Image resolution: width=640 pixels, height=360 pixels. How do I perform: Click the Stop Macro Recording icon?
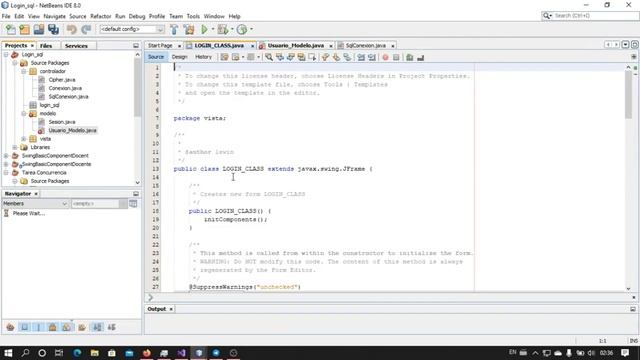[396, 58]
